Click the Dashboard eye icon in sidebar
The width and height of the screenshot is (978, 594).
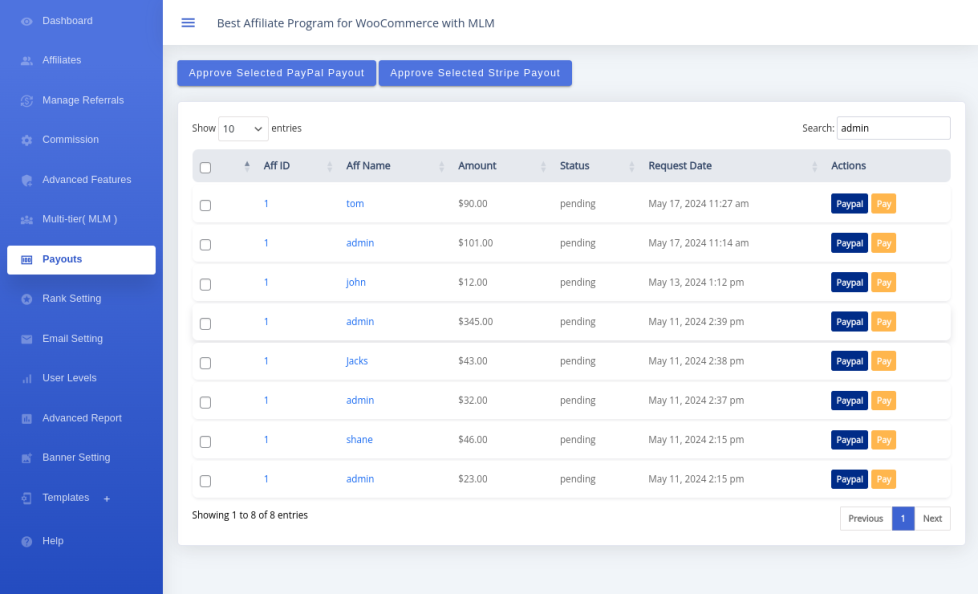click(27, 21)
